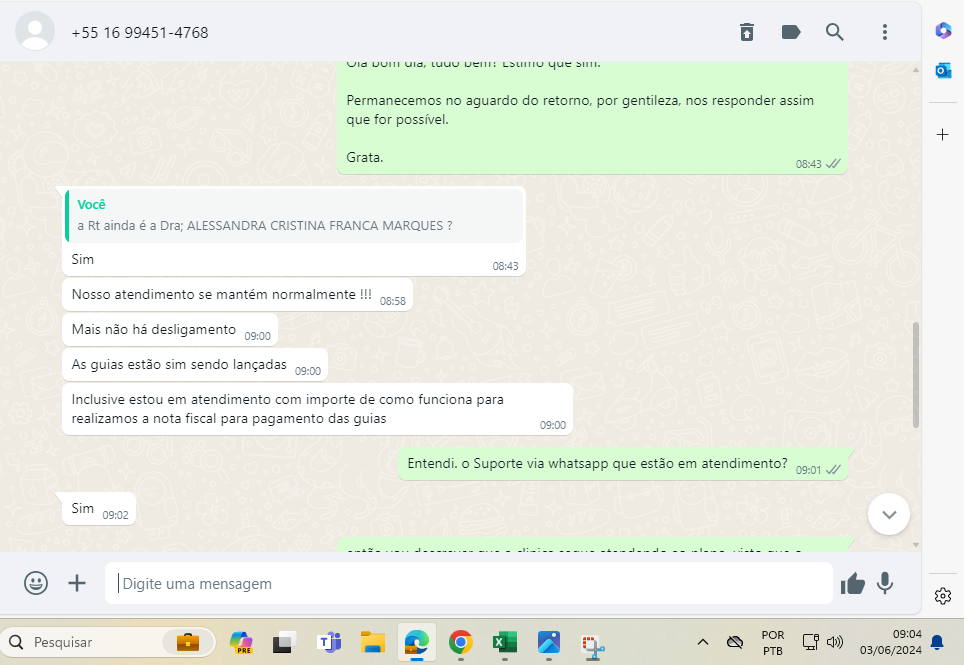Screen dimensions: 964x665
Task: Open Microsoft Teams from the taskbar
Action: pyautogui.click(x=330, y=642)
